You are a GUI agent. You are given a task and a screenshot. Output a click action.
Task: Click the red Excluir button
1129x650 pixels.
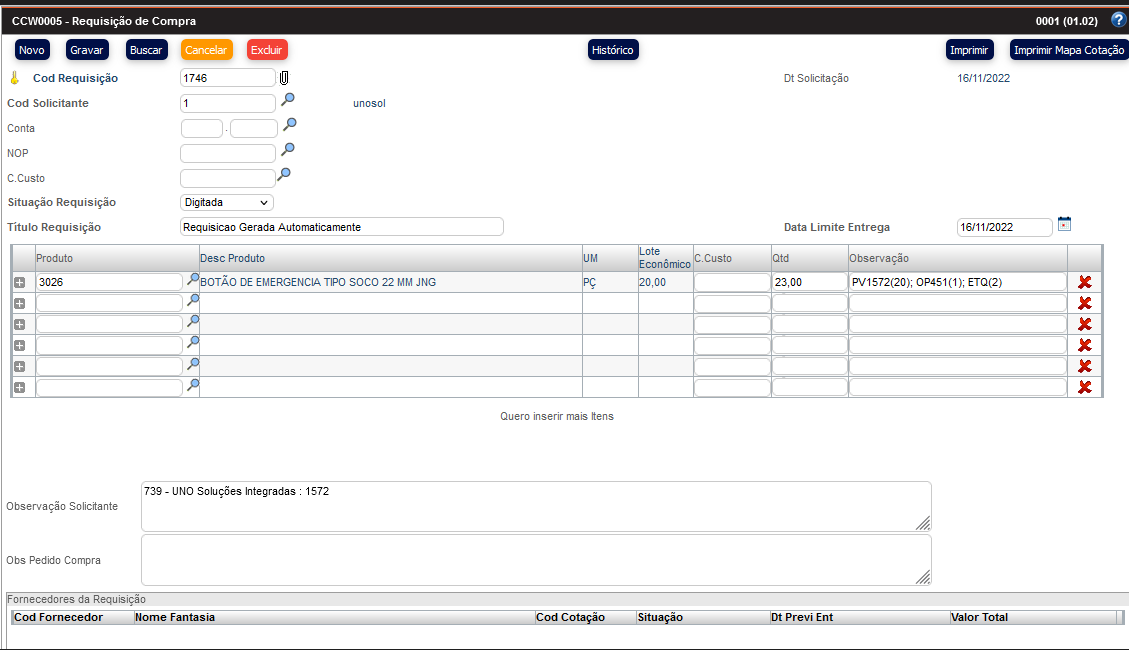pos(267,50)
